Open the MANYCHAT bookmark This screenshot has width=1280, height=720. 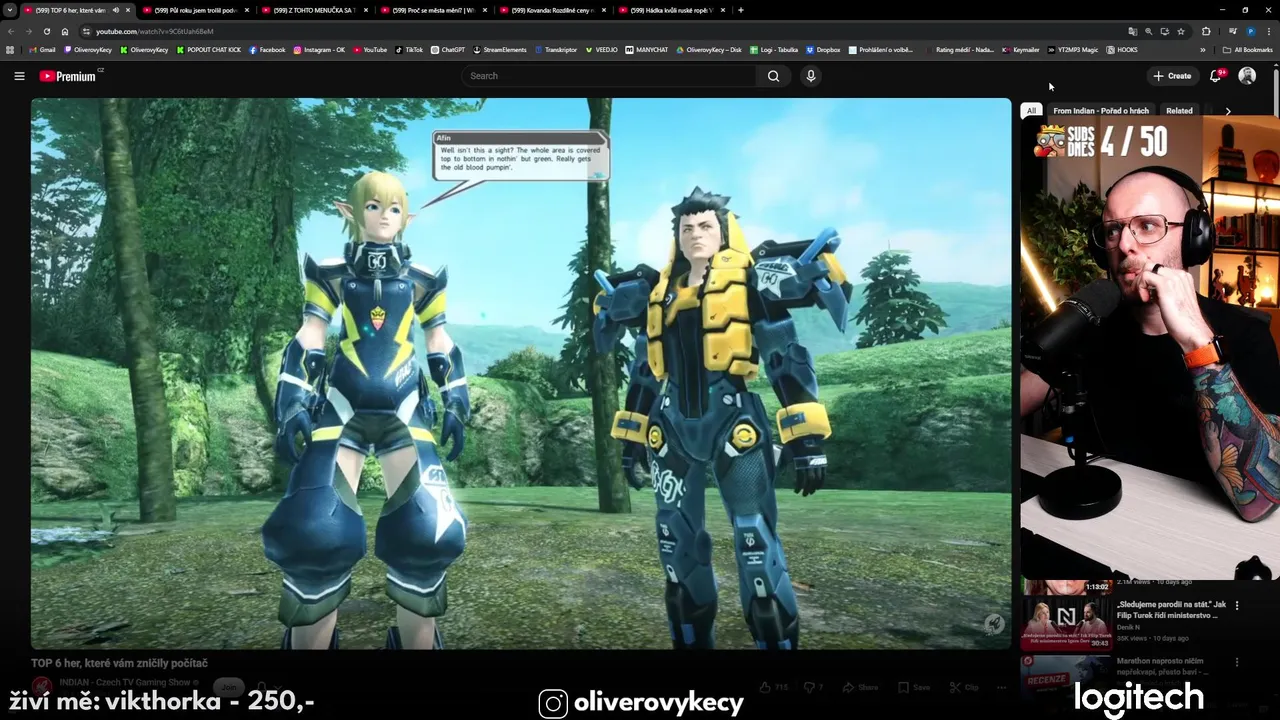[x=647, y=49]
